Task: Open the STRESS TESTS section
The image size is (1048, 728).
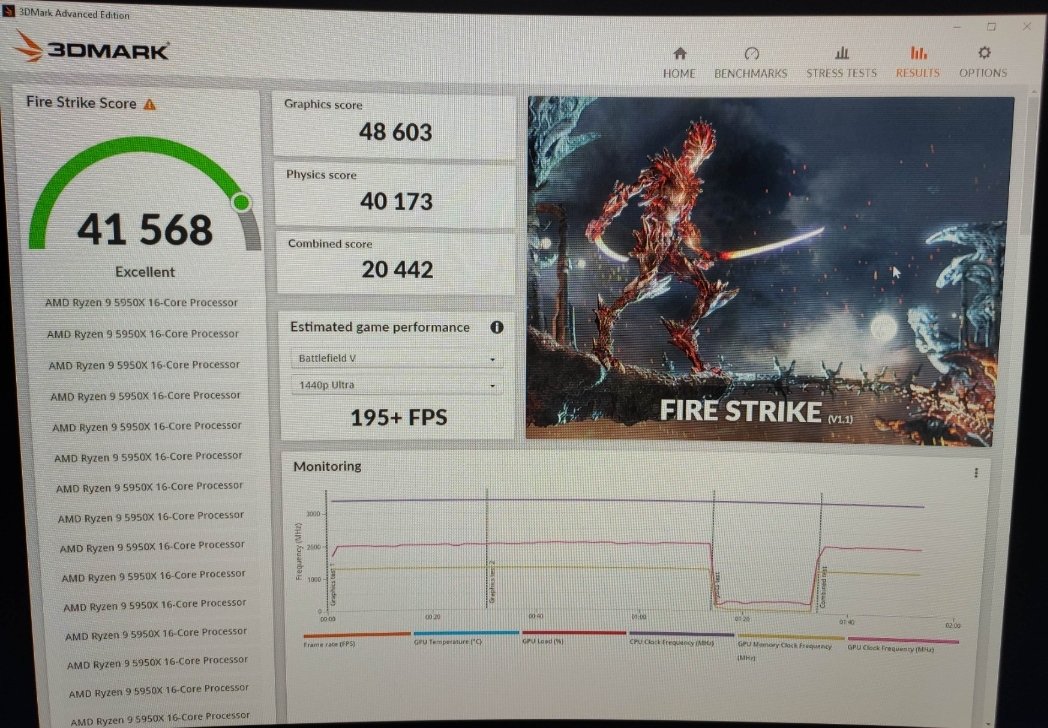Action: coord(841,62)
